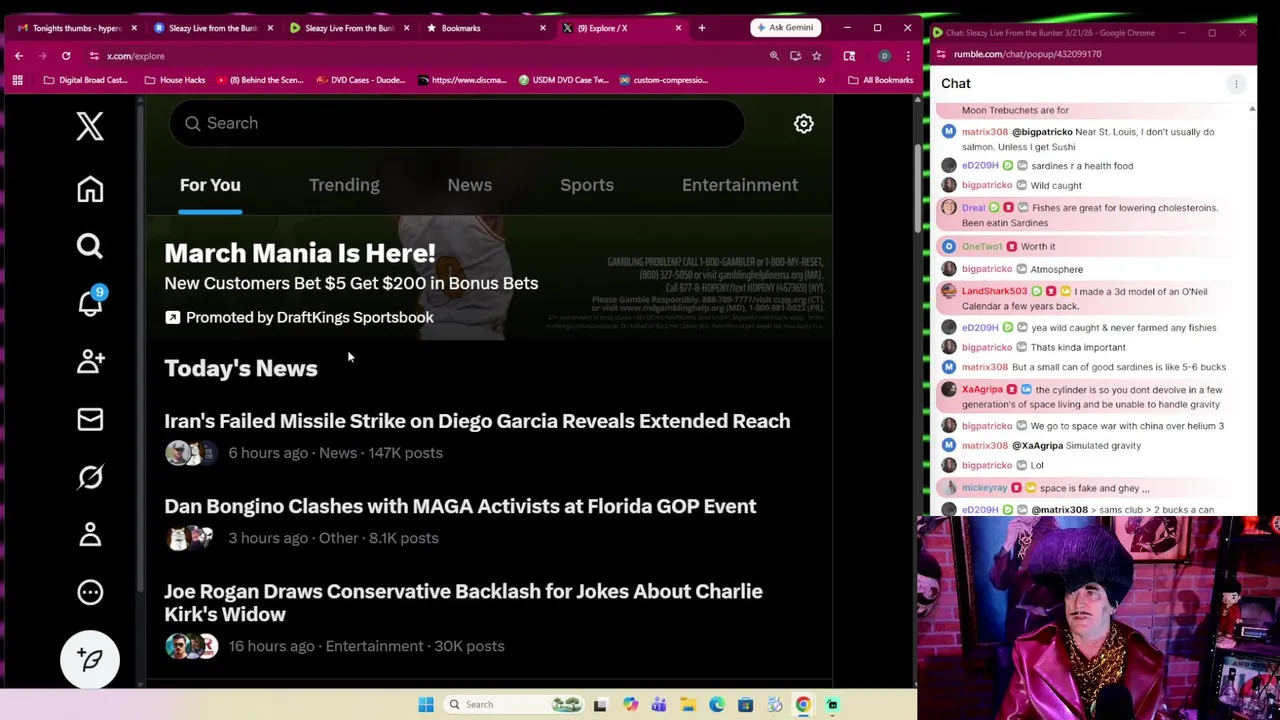Open Dan Bongino Clashes with MAGA story
1280x720 pixels.
(x=460, y=506)
